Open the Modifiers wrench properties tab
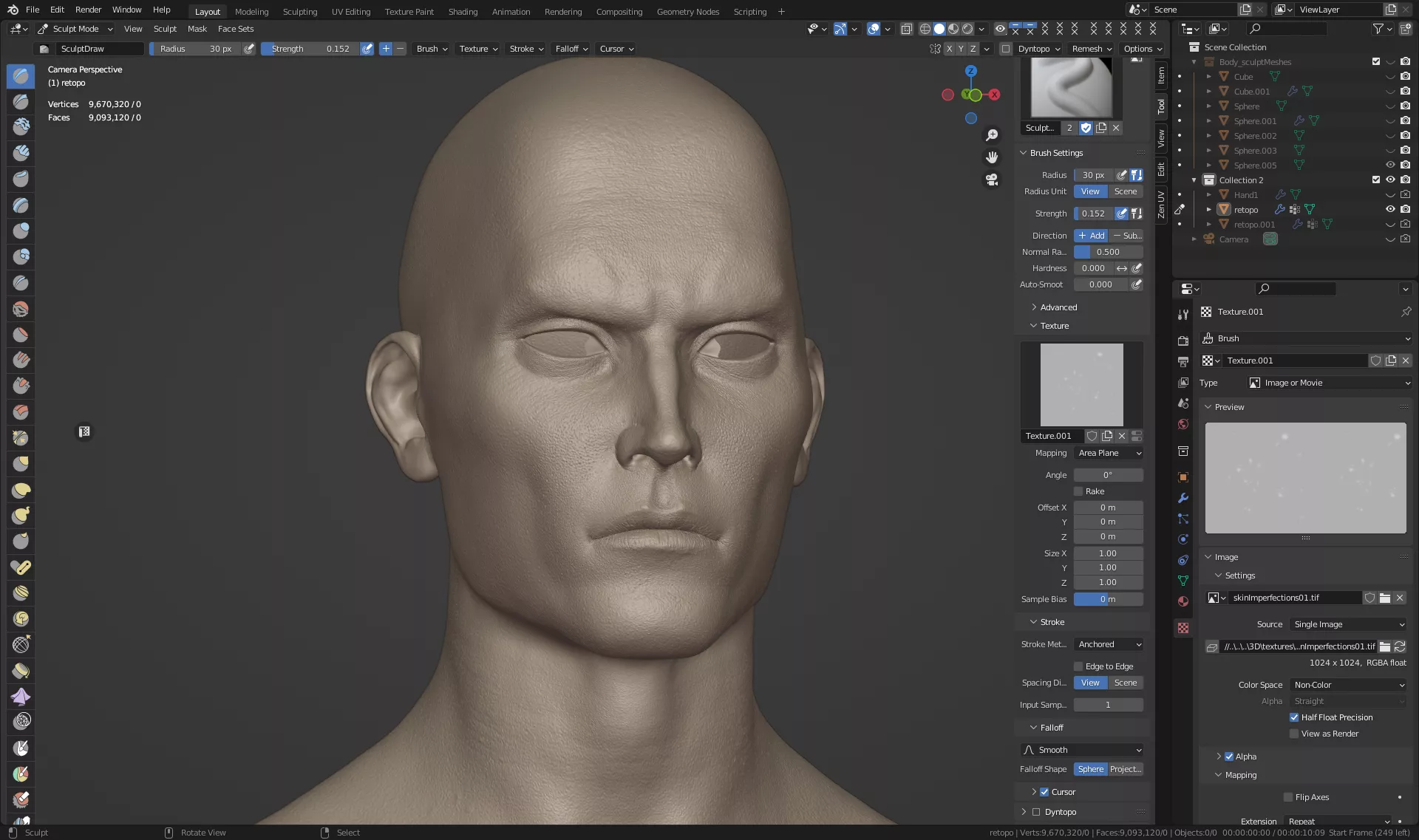 click(x=1183, y=498)
